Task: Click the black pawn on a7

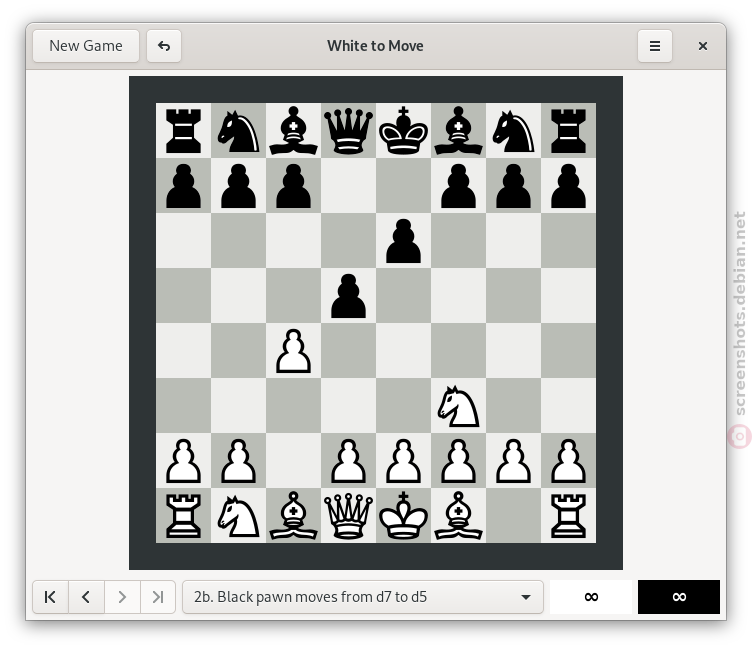Action: [x=183, y=186]
